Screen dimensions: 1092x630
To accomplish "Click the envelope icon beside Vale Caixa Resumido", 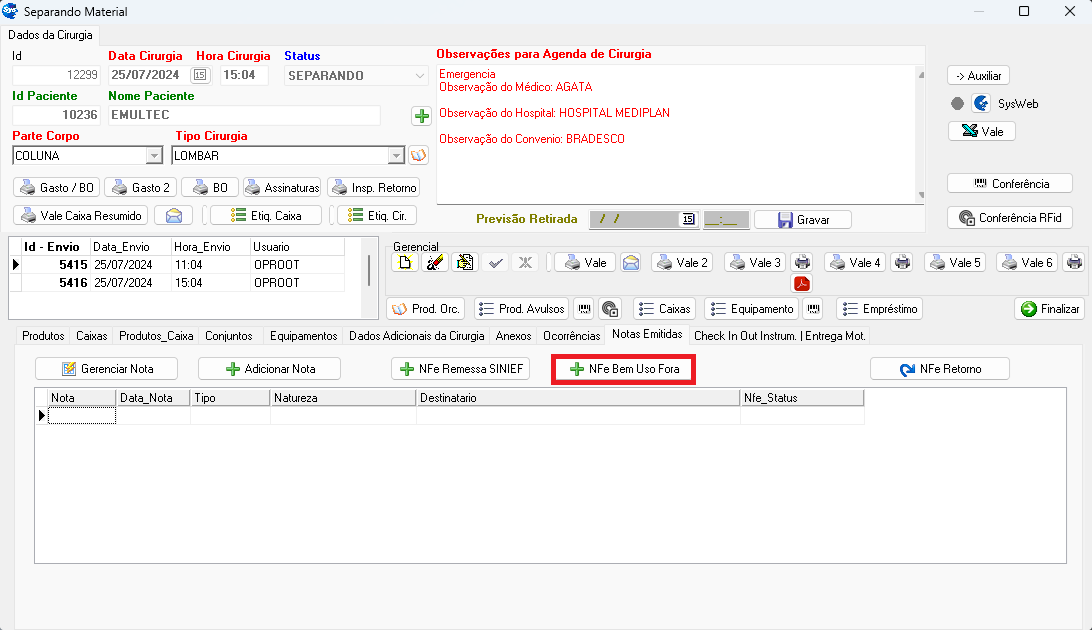I will 173,215.
